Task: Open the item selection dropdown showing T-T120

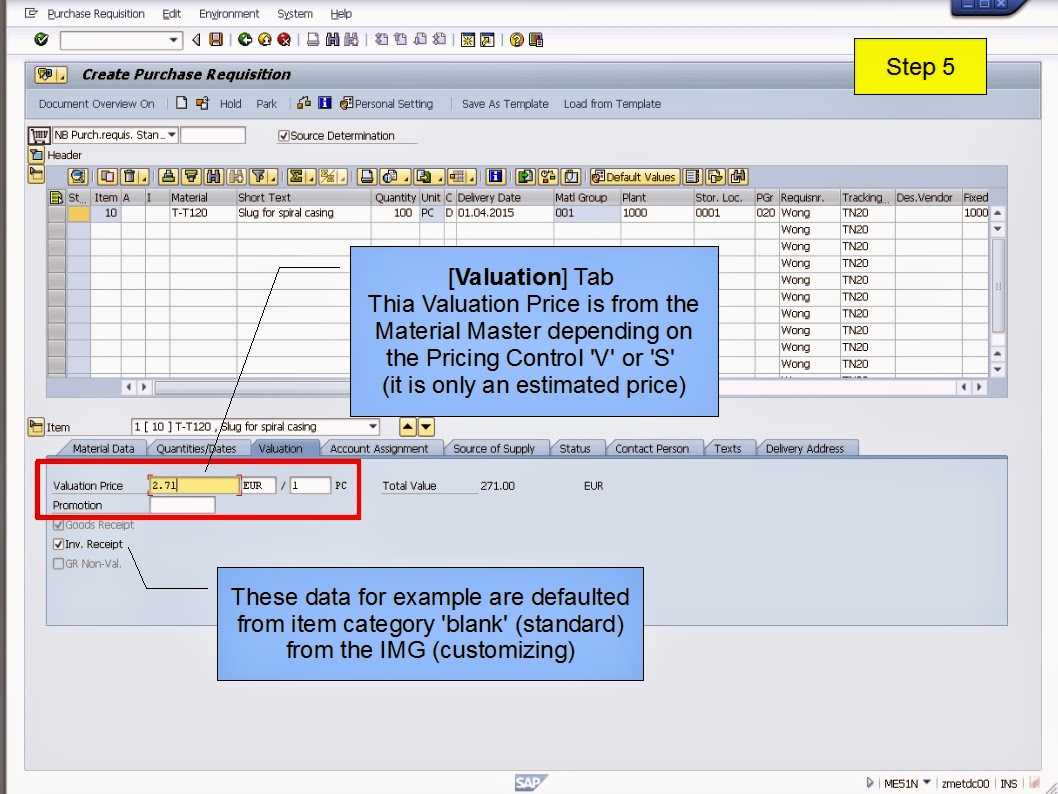Action: pyautogui.click(x=372, y=426)
